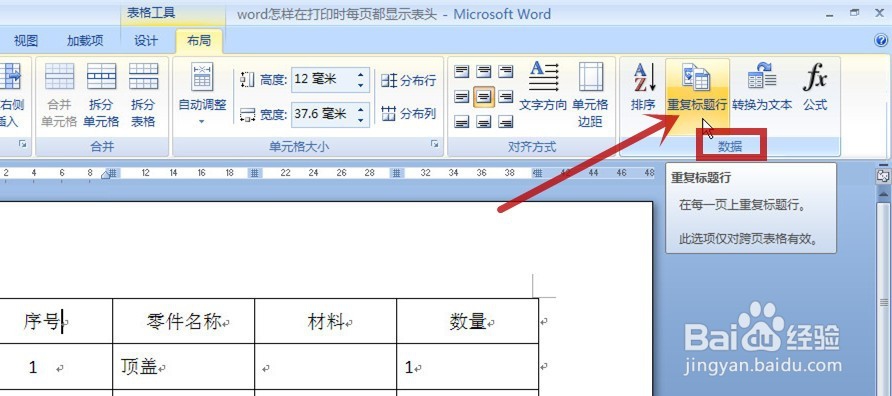Select the Layout (布局) tab

point(199,40)
